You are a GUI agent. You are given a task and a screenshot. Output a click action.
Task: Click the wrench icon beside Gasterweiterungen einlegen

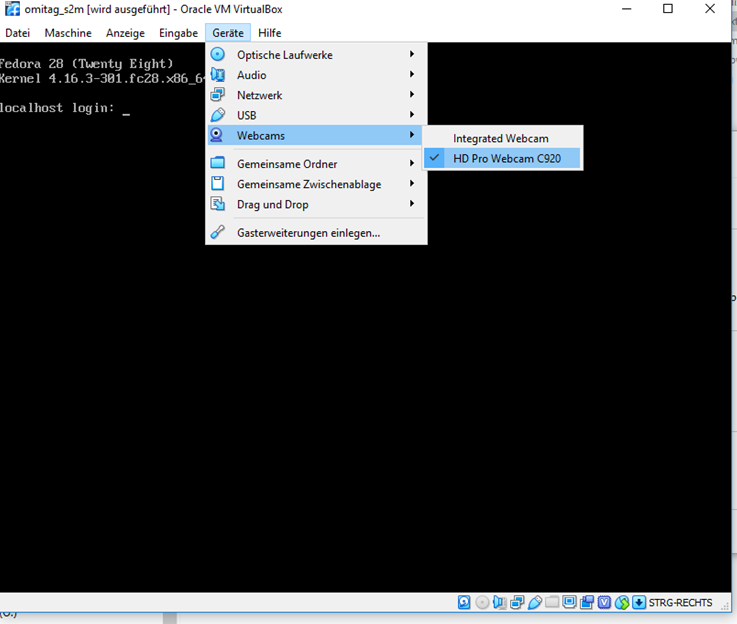pos(217,233)
